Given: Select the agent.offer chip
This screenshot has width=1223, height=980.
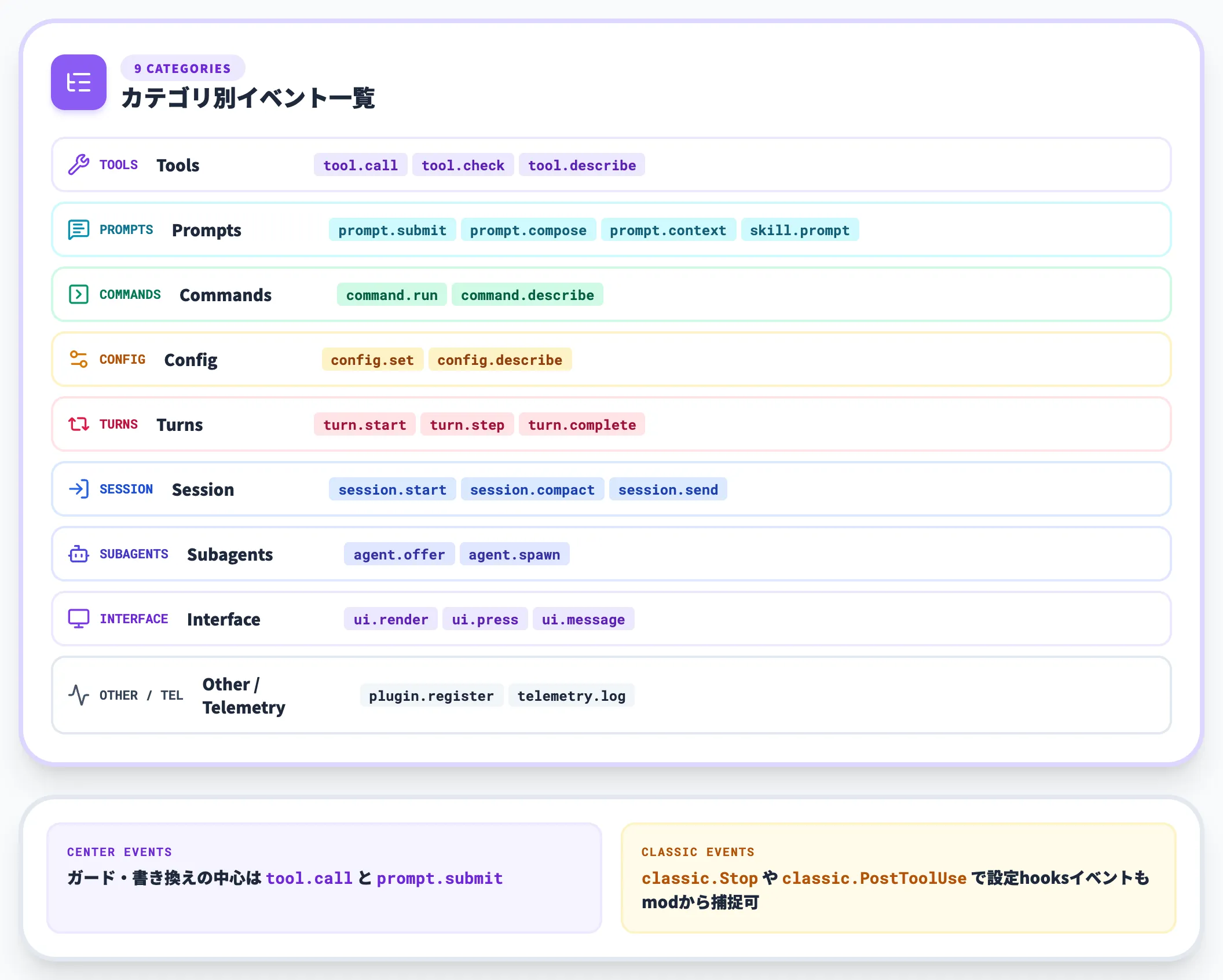Looking at the screenshot, I should 400,554.
